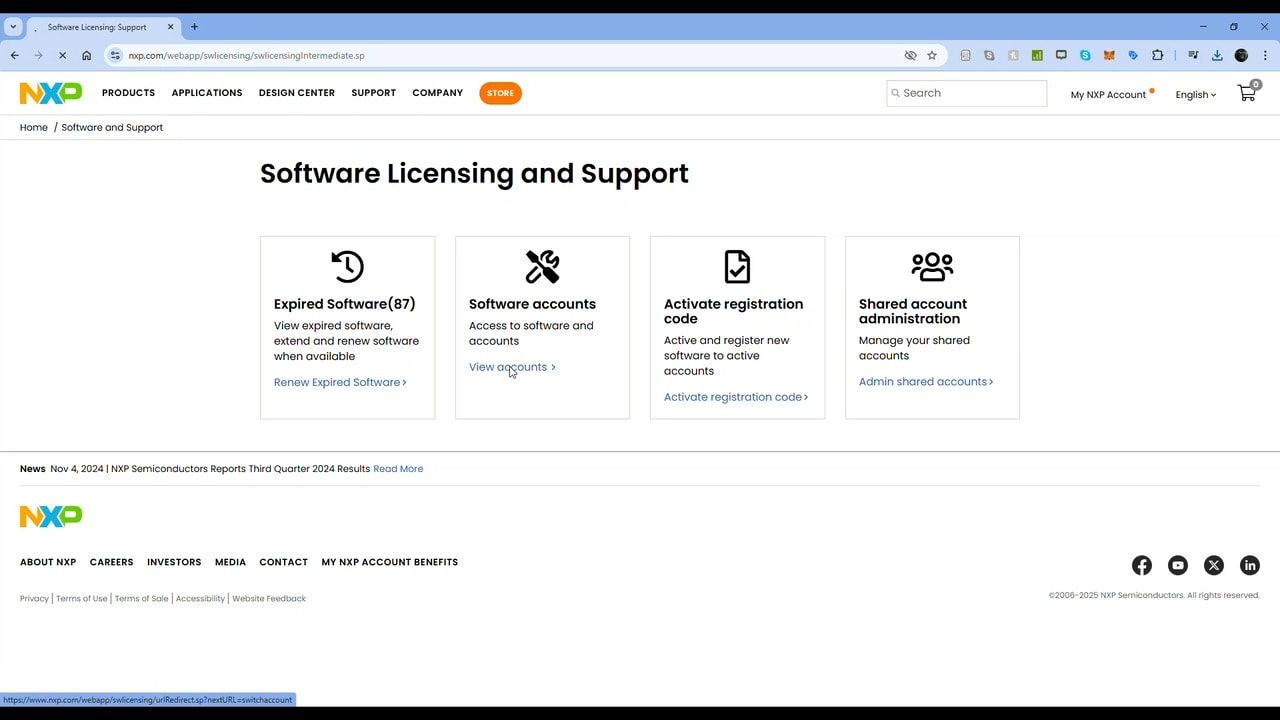This screenshot has height=720, width=1280.
Task: Click the Shared account people icon
Action: point(932,267)
